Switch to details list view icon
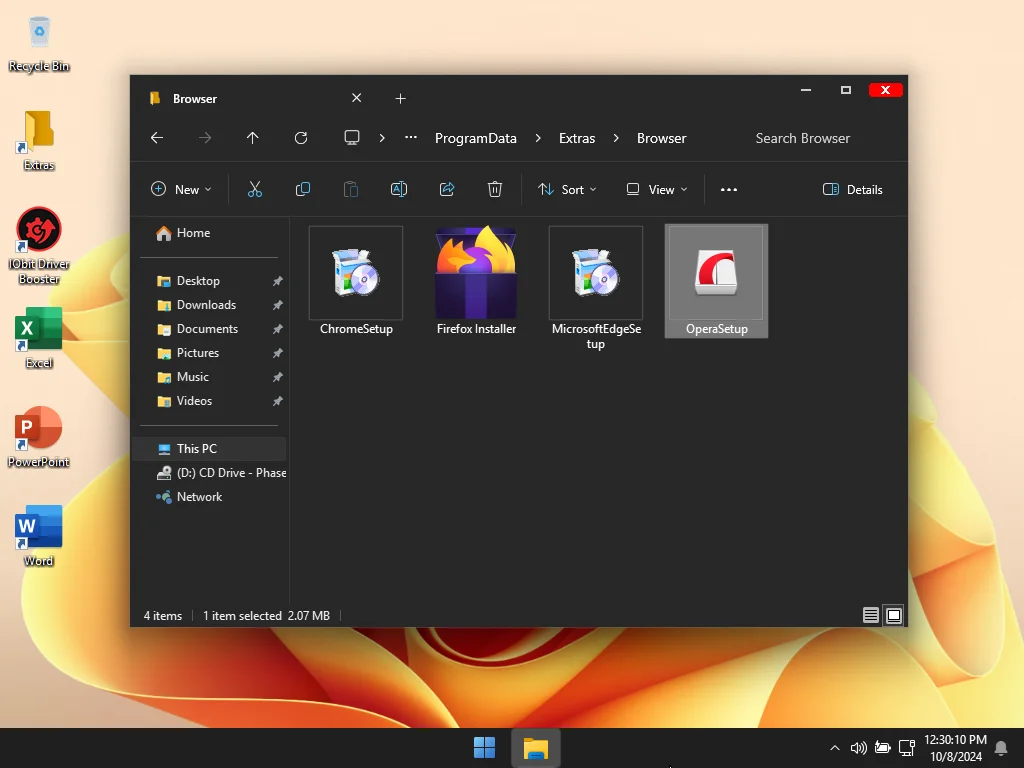The width and height of the screenshot is (1024, 768). click(x=871, y=615)
